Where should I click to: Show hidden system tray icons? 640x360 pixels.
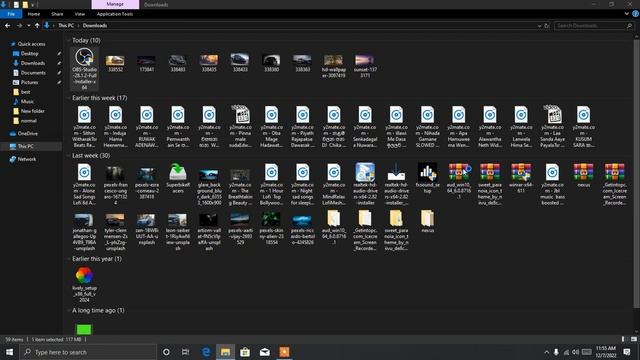tap(547, 352)
